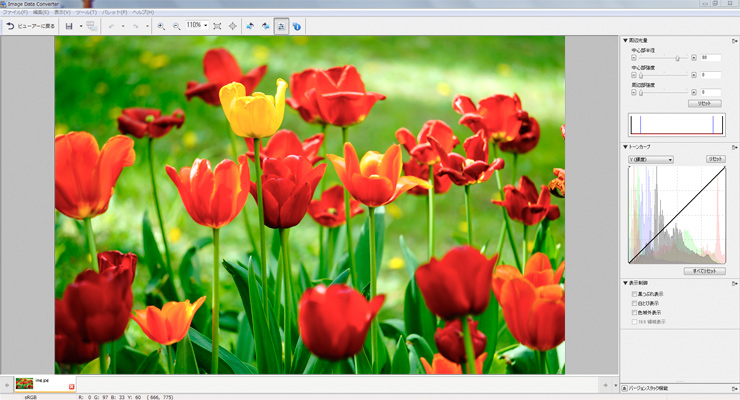
Task: Click the ビューアーに戻る button
Action: 28,26
